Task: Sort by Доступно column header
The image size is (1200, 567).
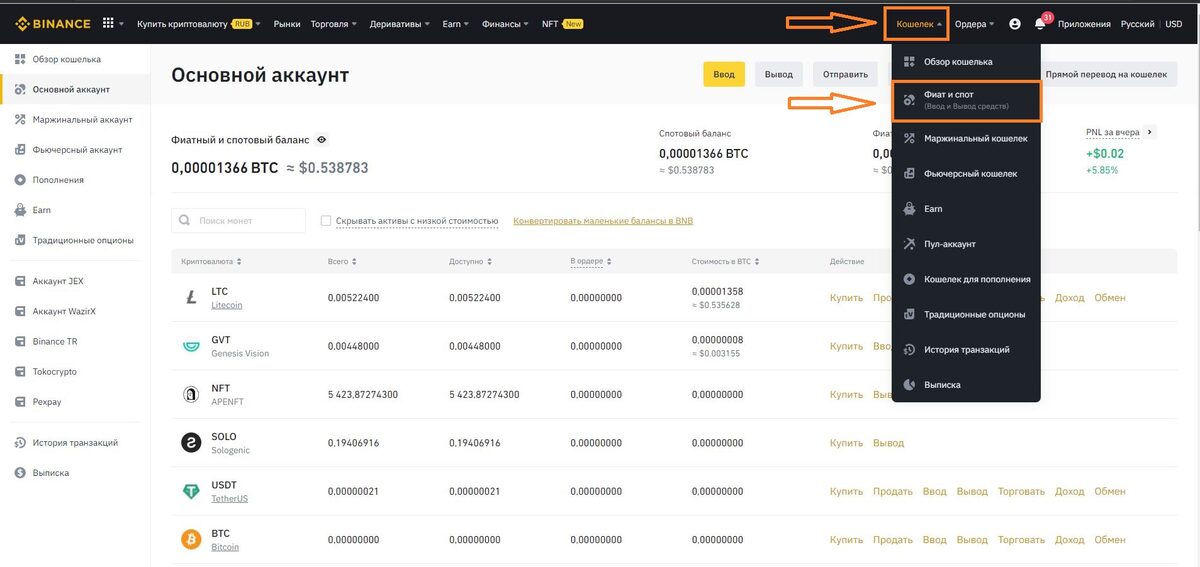Action: 473,261
